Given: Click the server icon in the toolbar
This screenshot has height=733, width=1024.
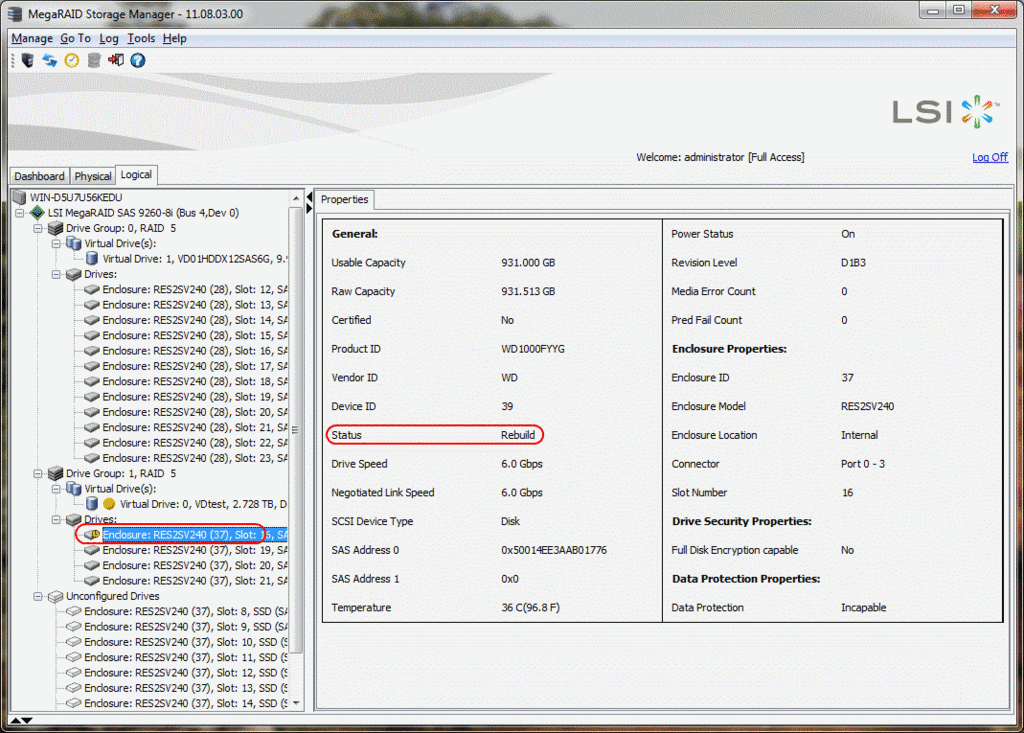Looking at the screenshot, I should tap(27, 61).
